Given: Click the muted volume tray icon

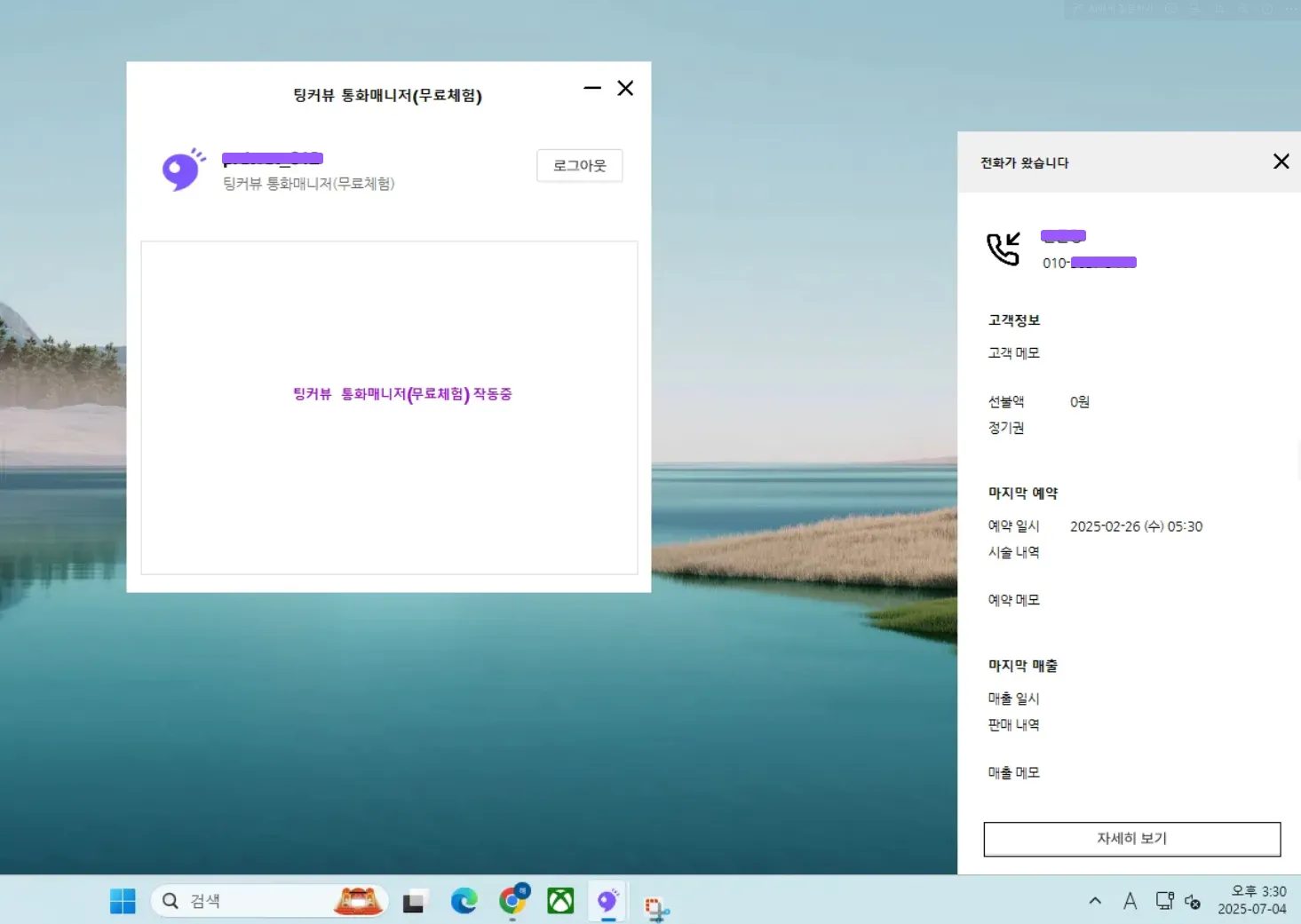Looking at the screenshot, I should tap(1193, 902).
